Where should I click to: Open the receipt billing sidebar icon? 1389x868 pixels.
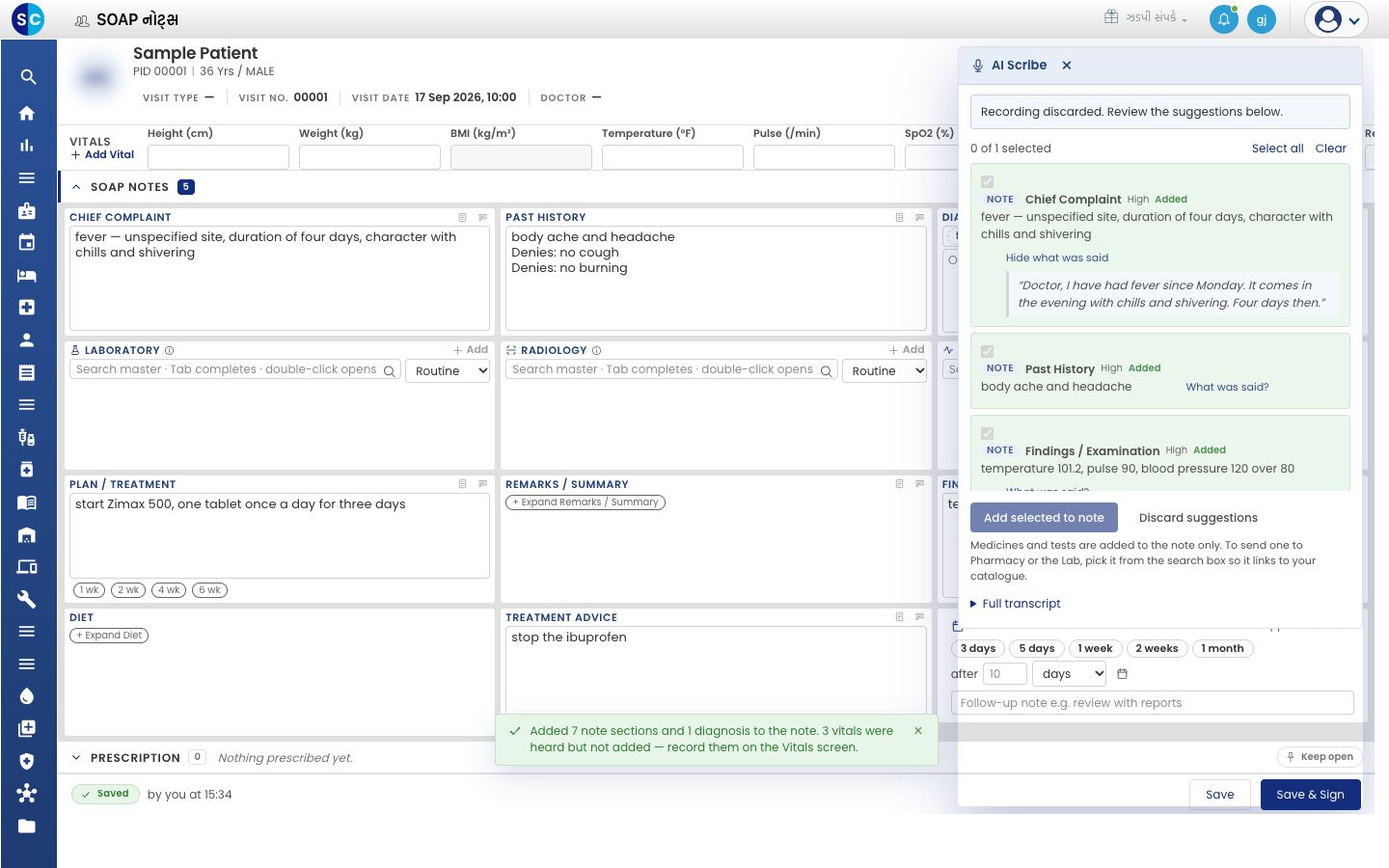27,372
